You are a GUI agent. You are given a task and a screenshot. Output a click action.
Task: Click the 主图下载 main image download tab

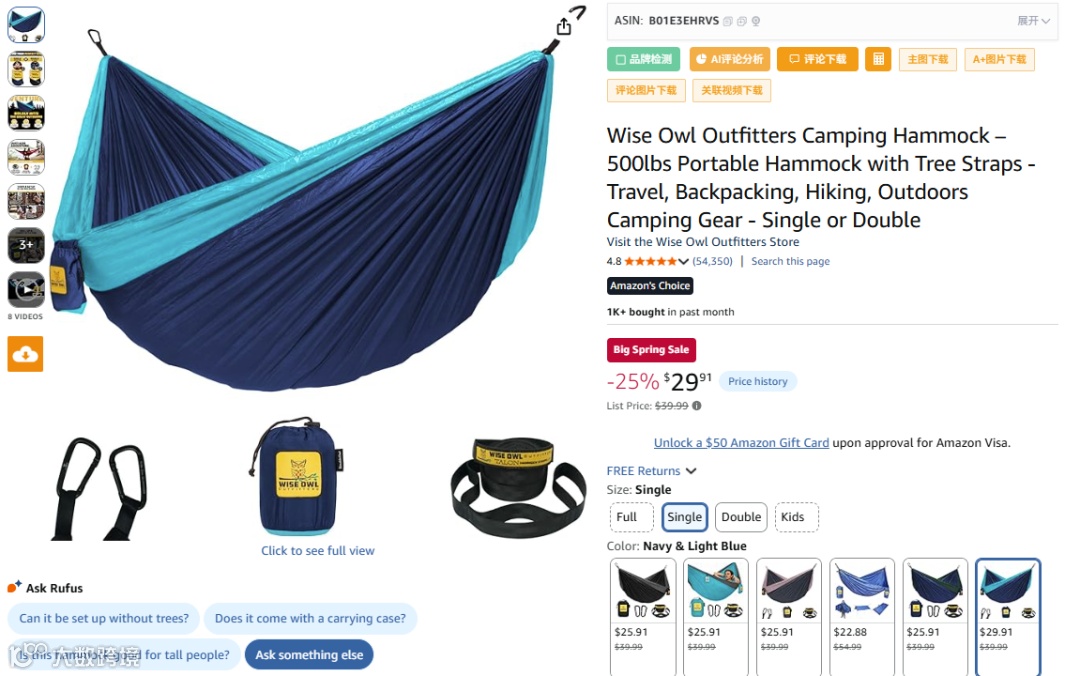(928, 59)
